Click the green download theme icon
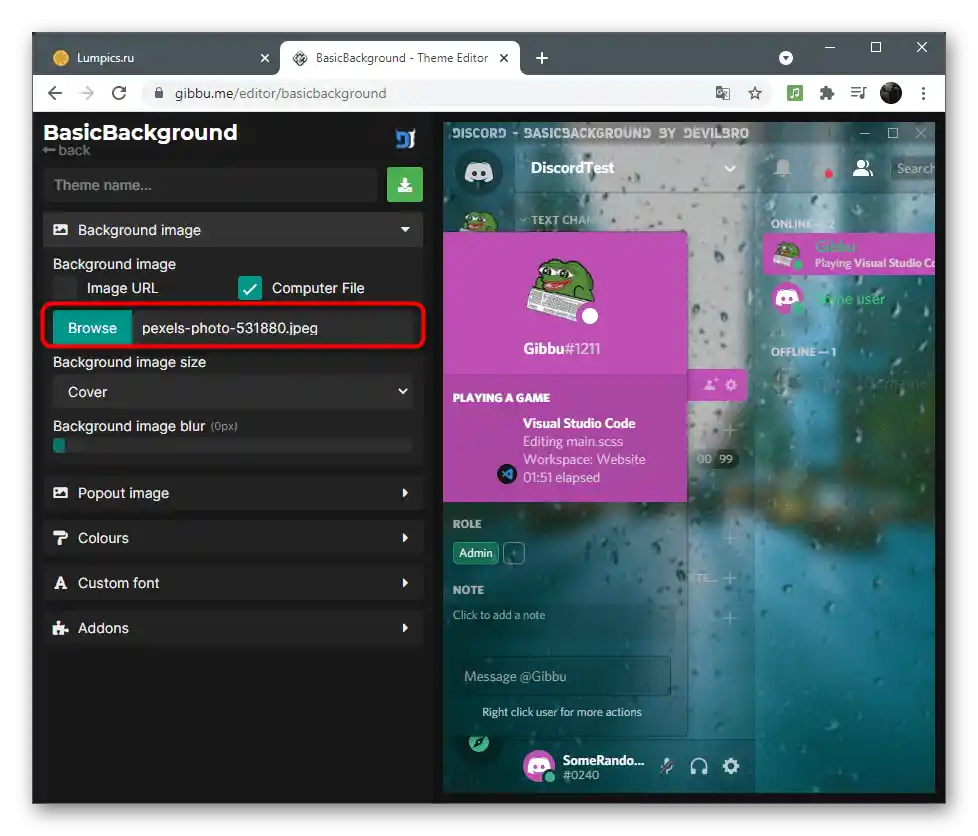The height and width of the screenshot is (836, 978). coord(404,185)
